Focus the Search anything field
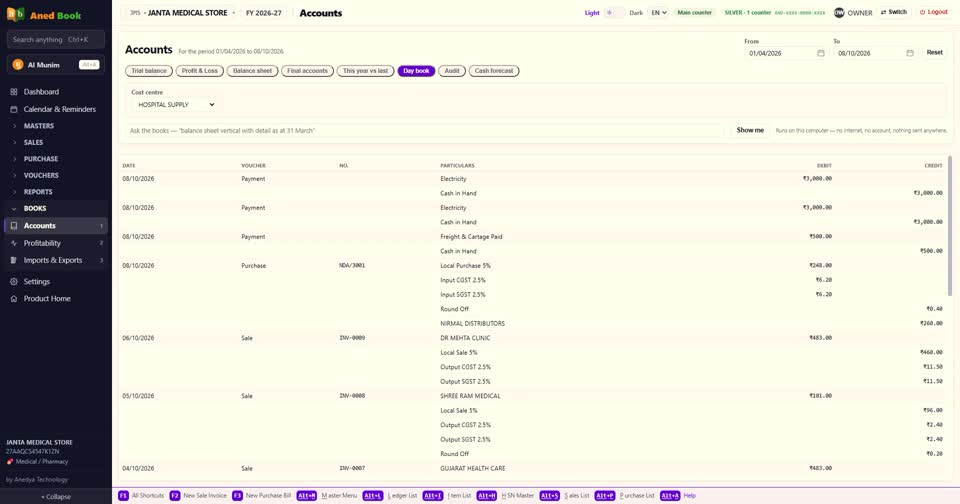 click(x=56, y=39)
